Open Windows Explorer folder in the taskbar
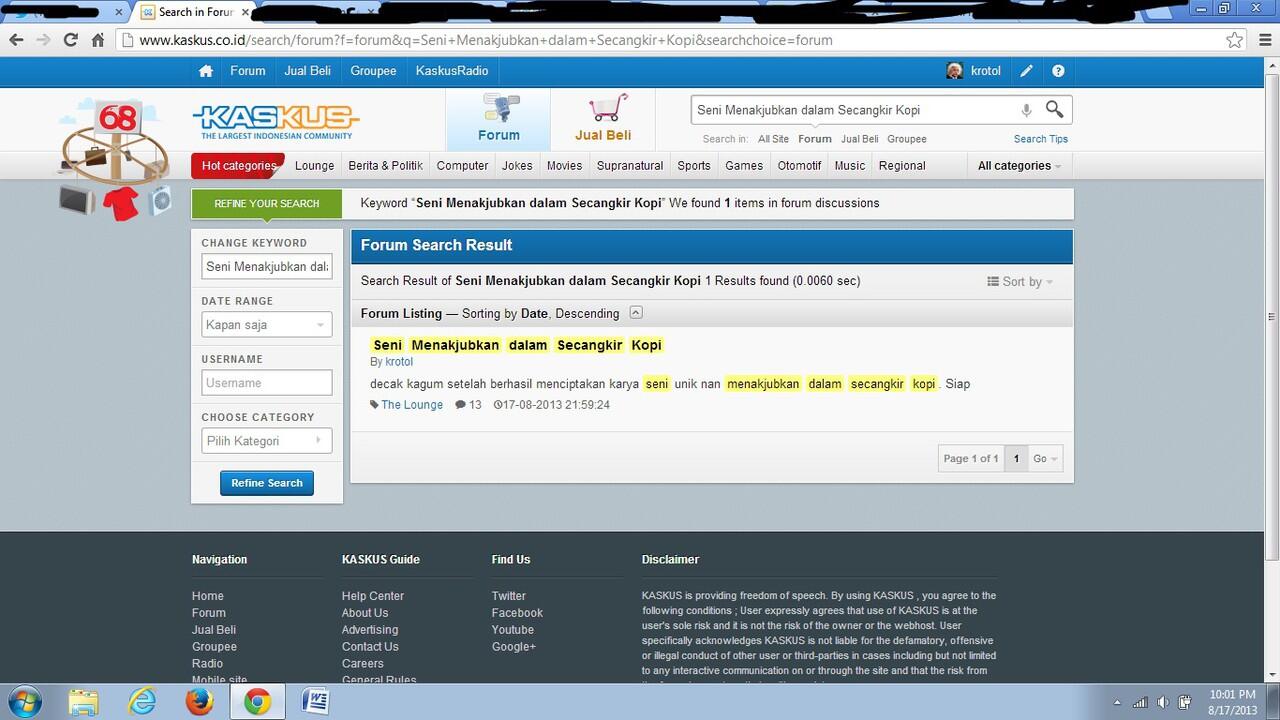1280x720 pixels. 84,701
